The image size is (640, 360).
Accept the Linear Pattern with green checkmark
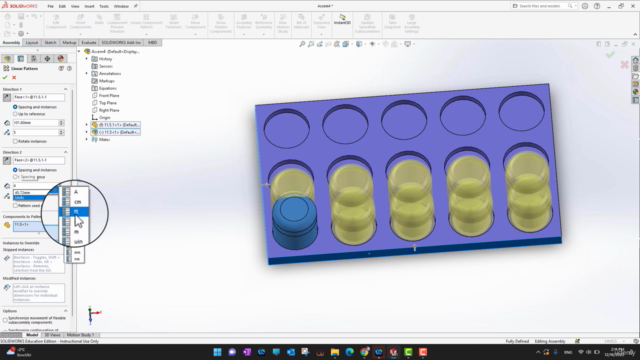tap(5, 78)
